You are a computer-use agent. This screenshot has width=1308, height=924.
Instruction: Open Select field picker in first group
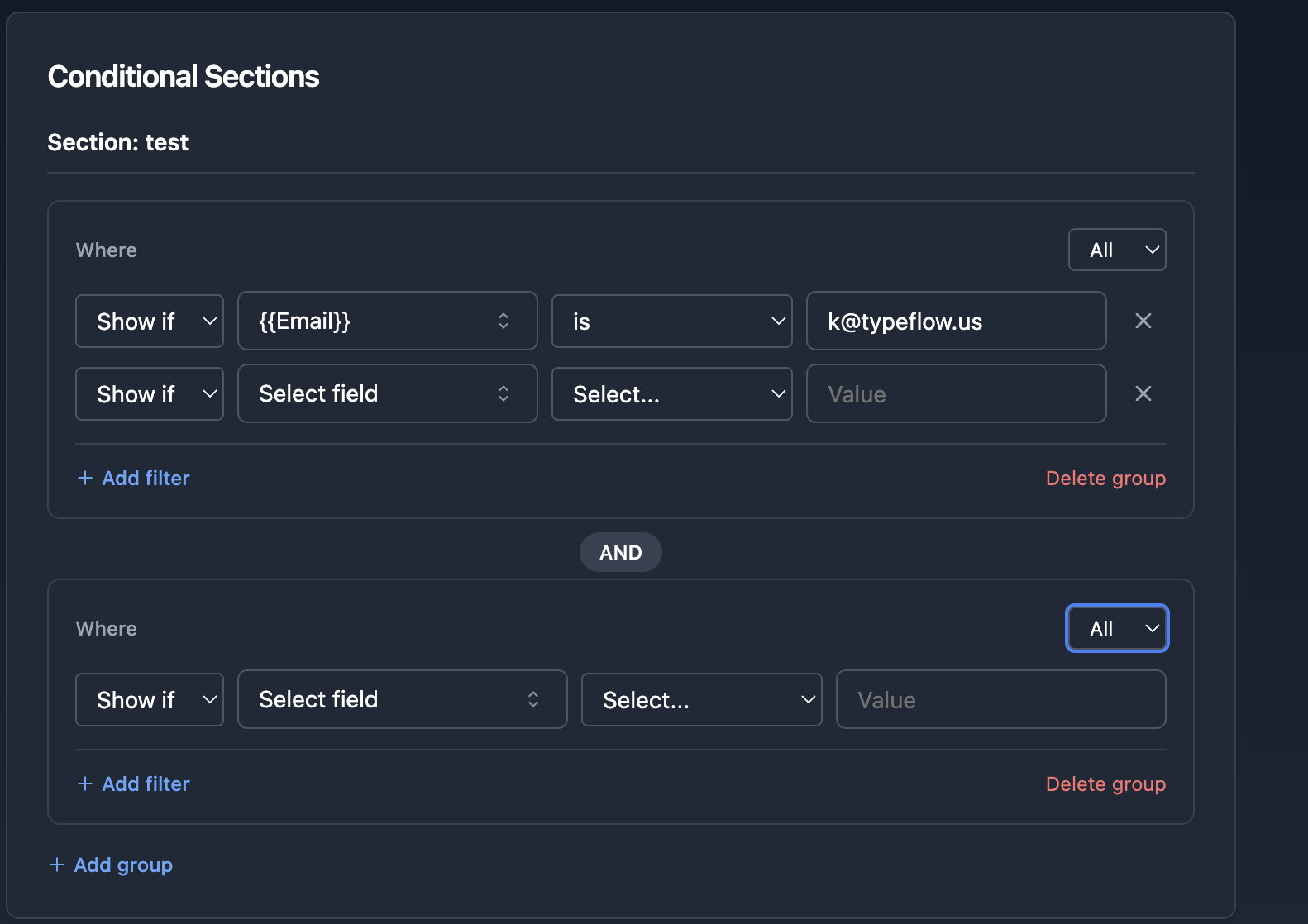(x=387, y=393)
